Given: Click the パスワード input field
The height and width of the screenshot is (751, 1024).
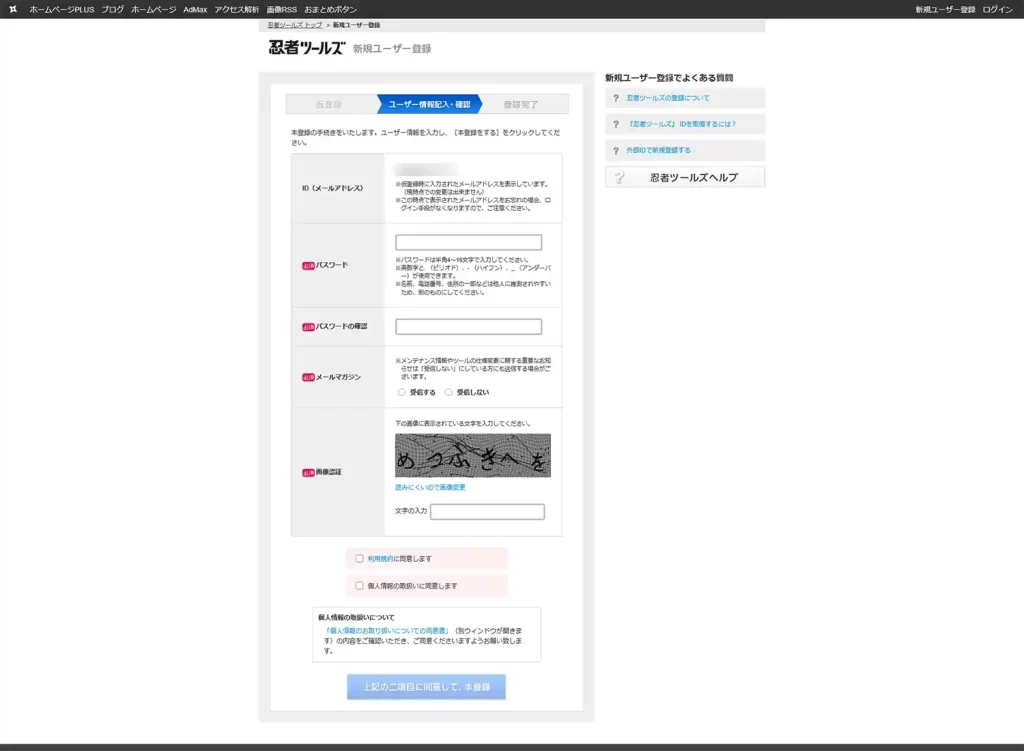Looking at the screenshot, I should [468, 242].
